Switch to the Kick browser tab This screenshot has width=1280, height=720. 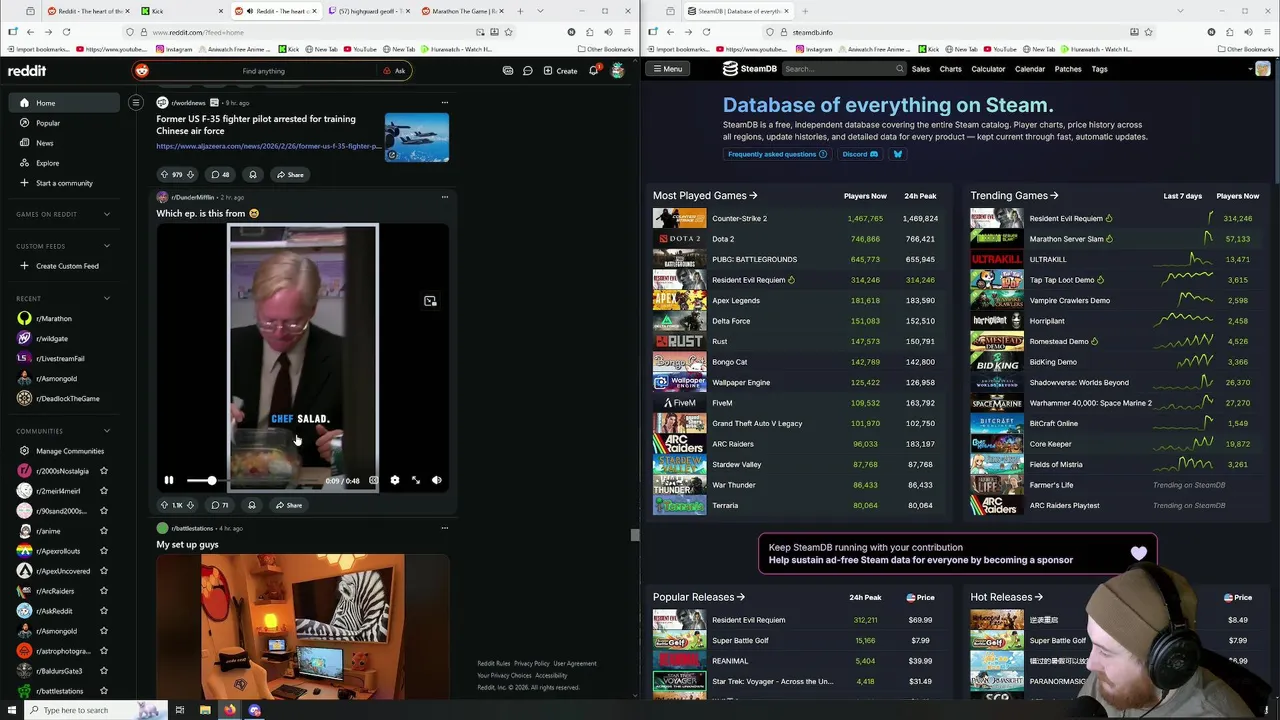(180, 11)
